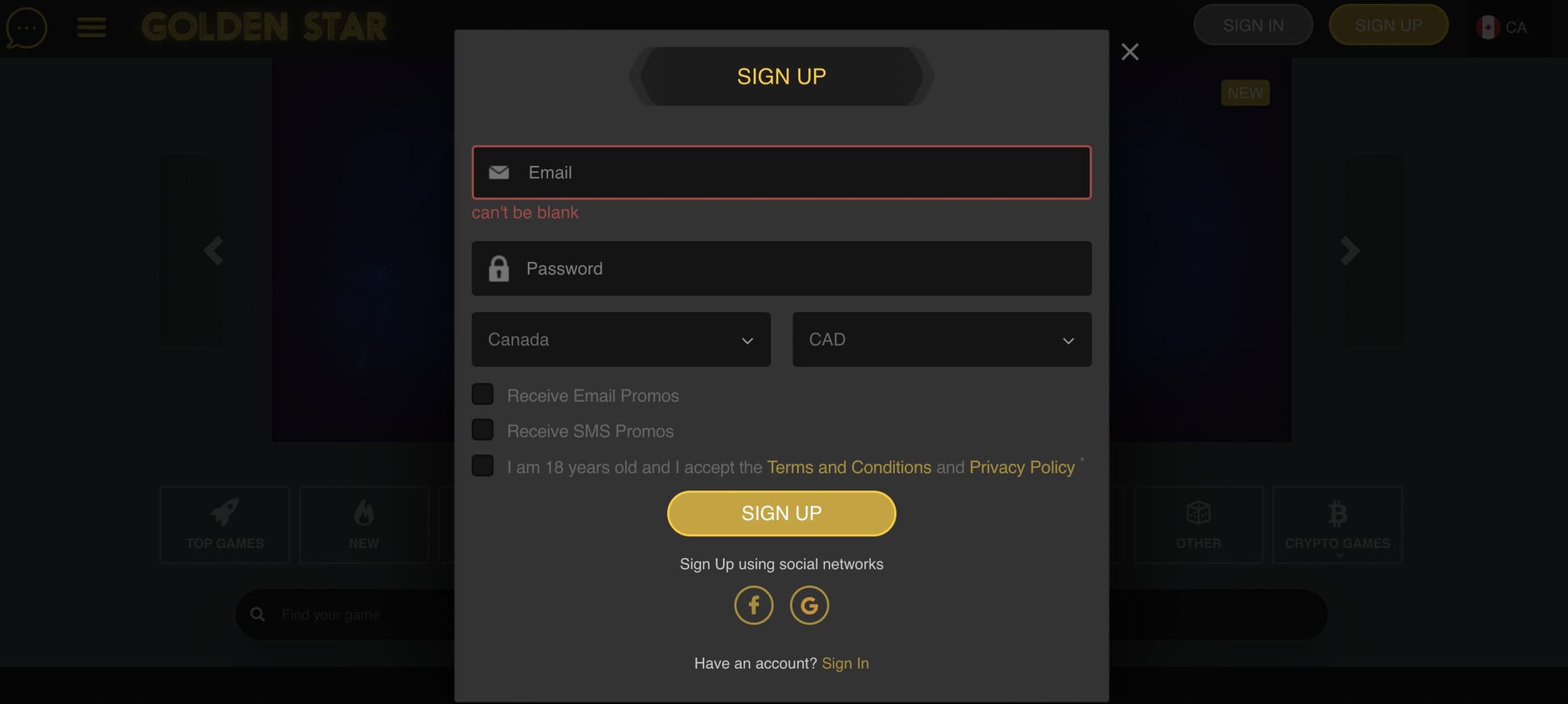This screenshot has width=1568, height=704.
Task: Tick the 18 years old agreement checkbox
Action: point(483,466)
